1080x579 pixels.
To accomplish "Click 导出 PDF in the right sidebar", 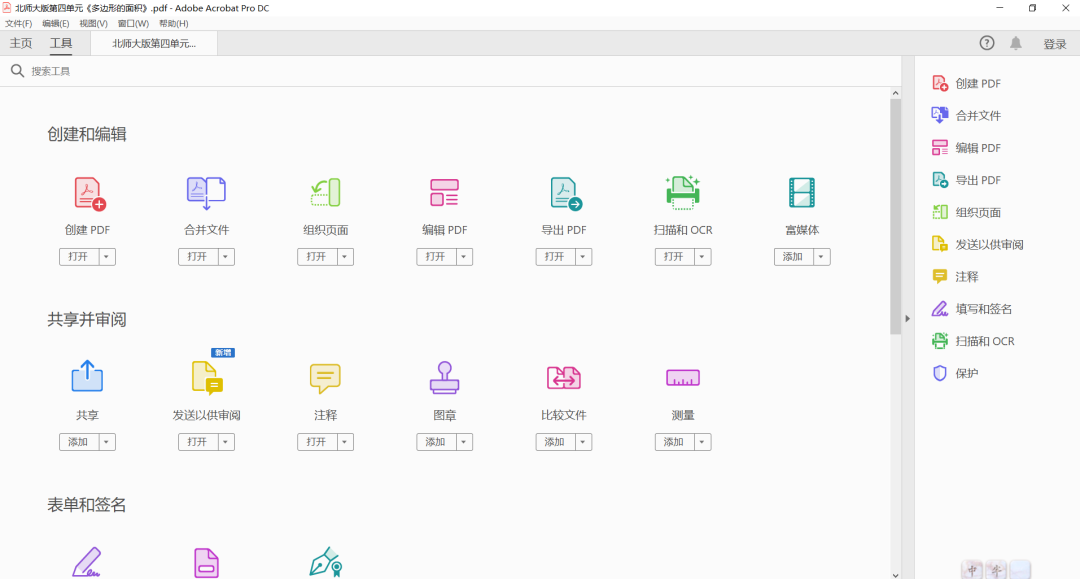I will [x=966, y=180].
